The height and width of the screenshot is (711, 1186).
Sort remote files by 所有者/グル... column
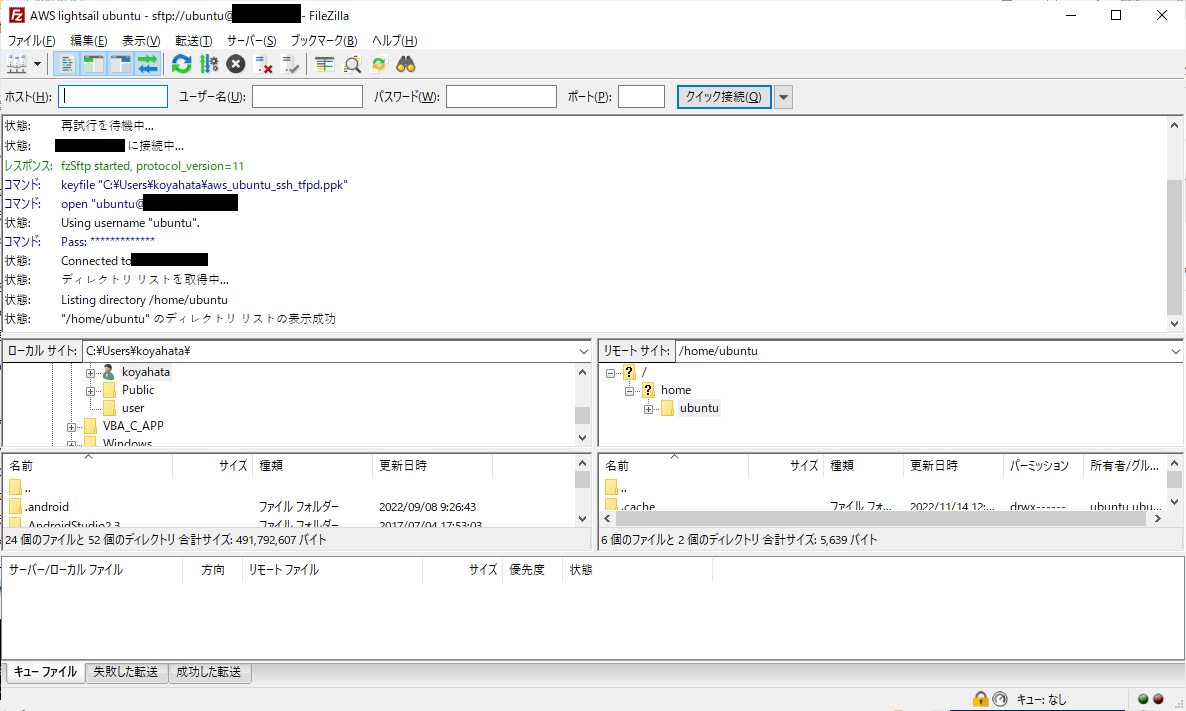(1125, 466)
